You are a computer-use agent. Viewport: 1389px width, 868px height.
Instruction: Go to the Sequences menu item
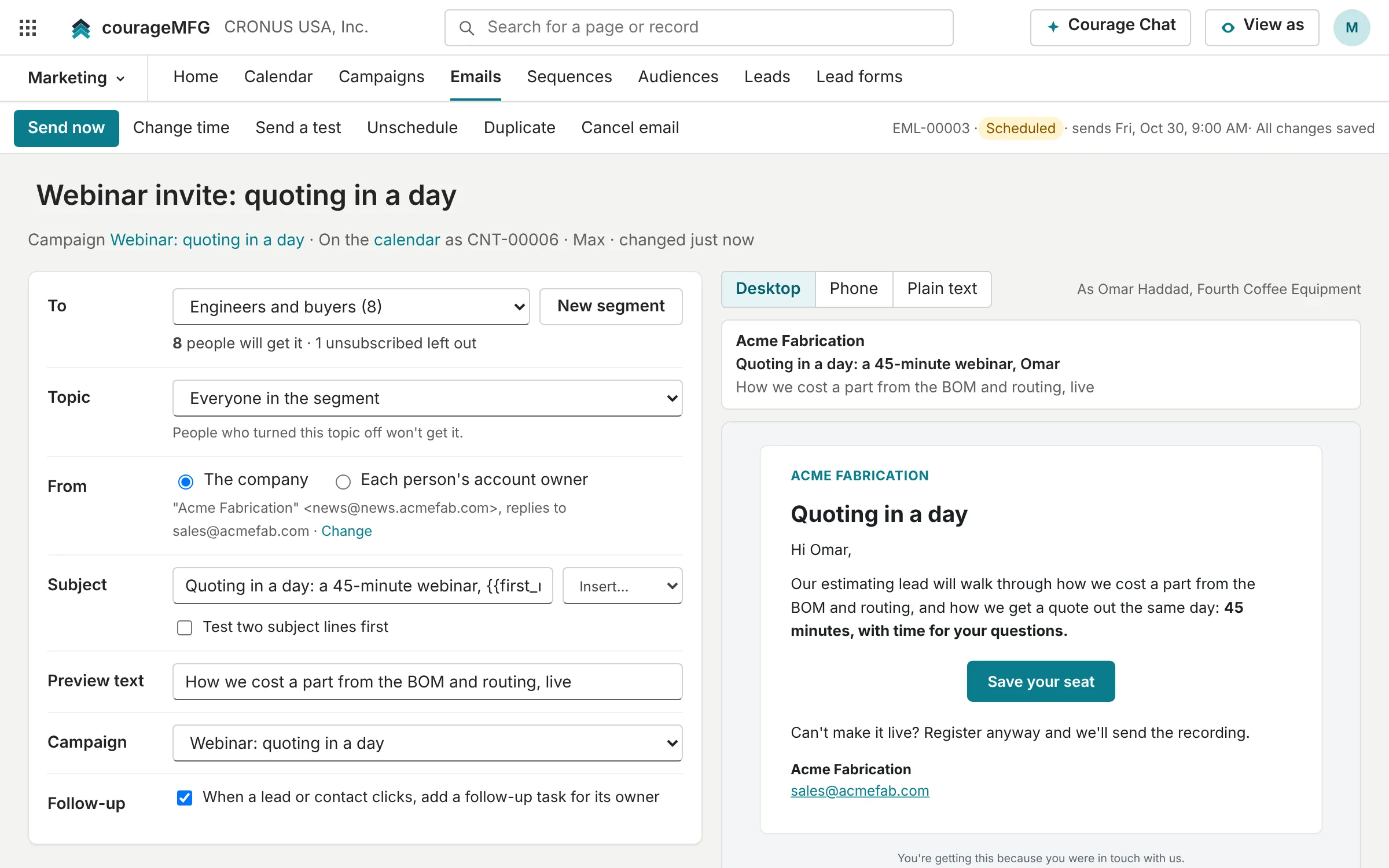click(569, 76)
